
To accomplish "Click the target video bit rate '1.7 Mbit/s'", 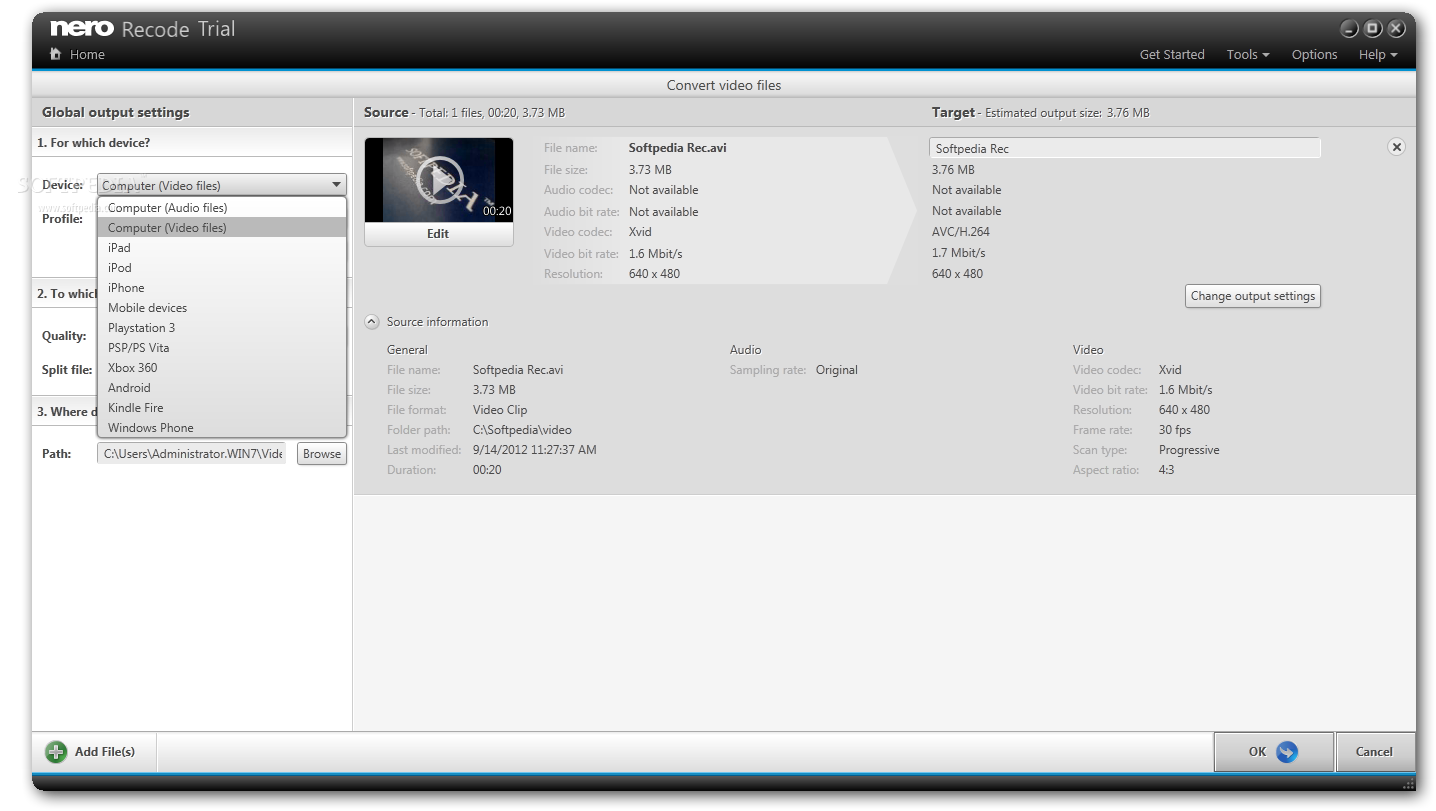I will [958, 253].
